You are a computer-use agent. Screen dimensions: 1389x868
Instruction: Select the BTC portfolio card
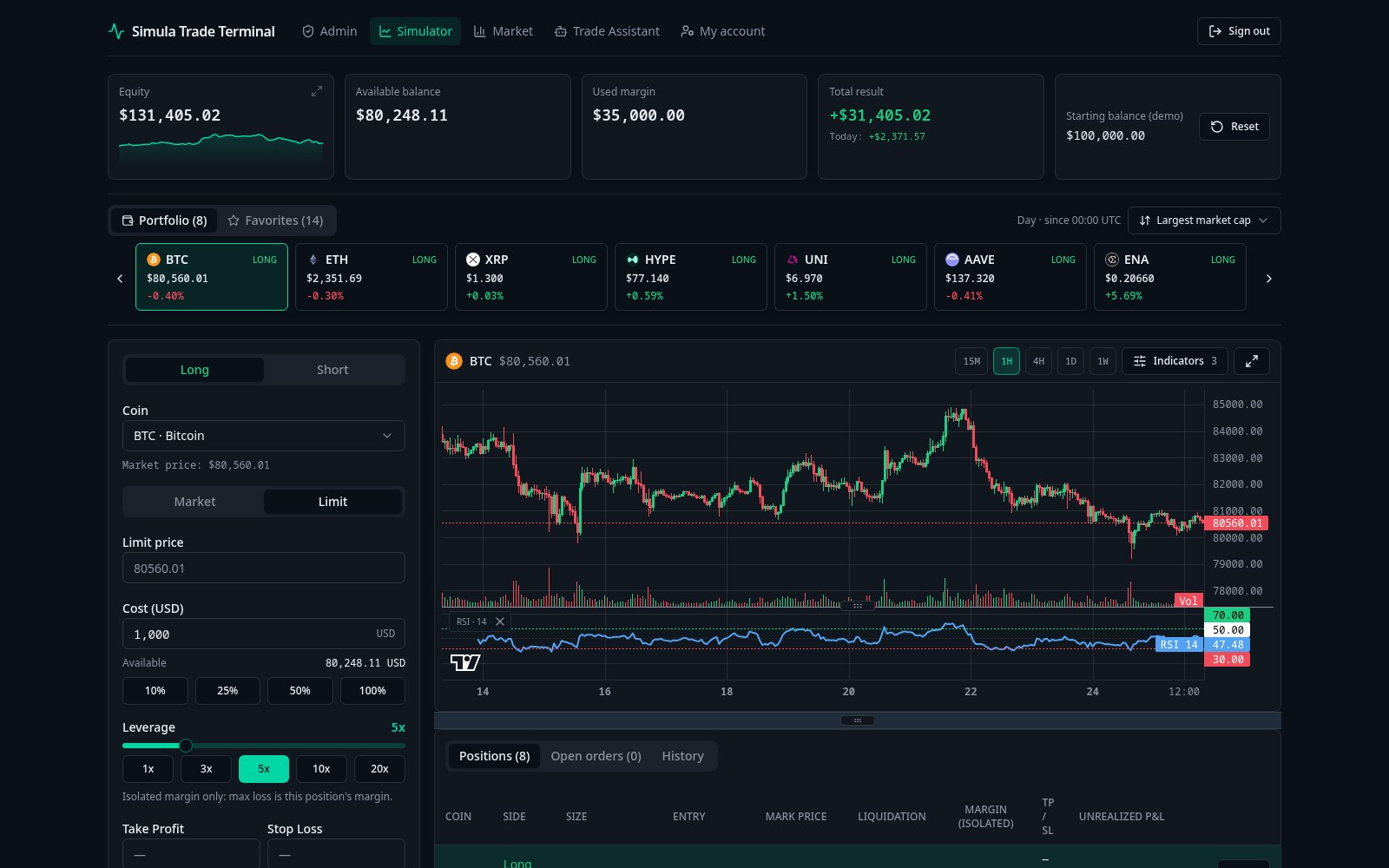pos(212,277)
